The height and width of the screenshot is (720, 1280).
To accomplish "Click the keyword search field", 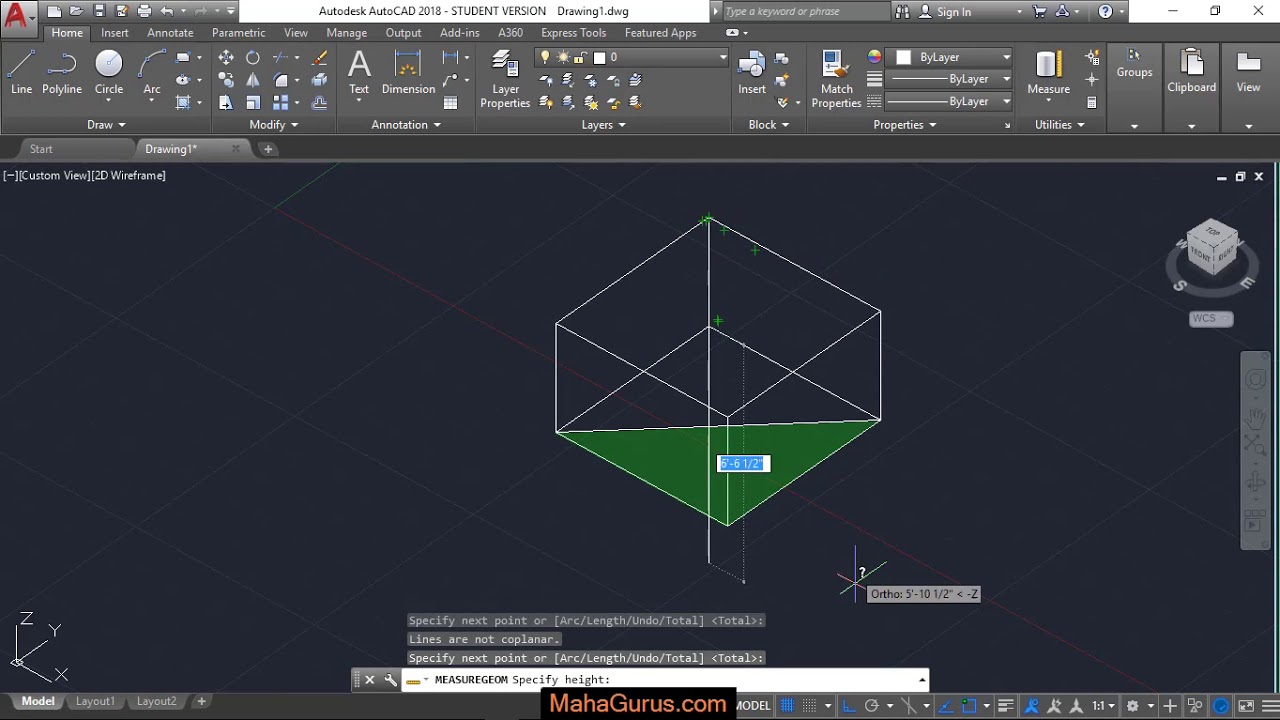I will (x=805, y=12).
